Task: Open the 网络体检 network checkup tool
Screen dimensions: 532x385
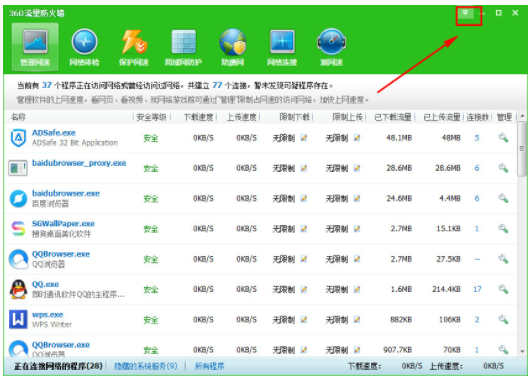Action: coord(84,47)
